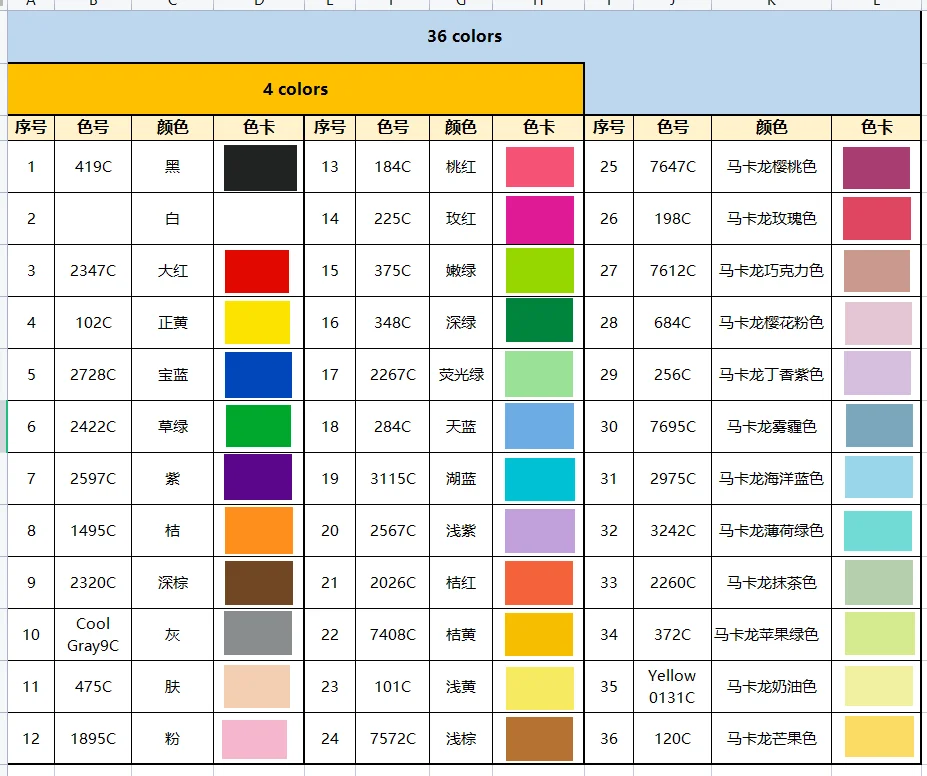Viewport: 927px width, 776px height.
Task: Click the peach red swatch for 184C
Action: coord(540,167)
